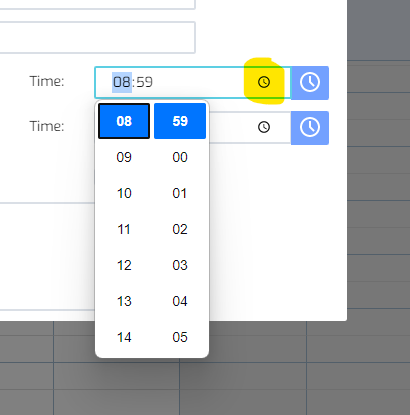This screenshot has width=410, height=415.
Task: Click the empty text box above the time fields
Action: click(97, 37)
